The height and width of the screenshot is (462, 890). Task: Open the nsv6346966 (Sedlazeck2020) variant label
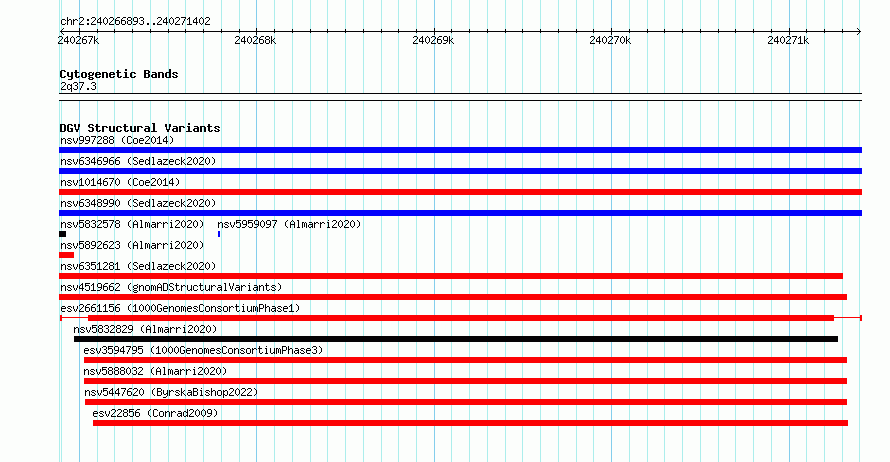tap(138, 161)
